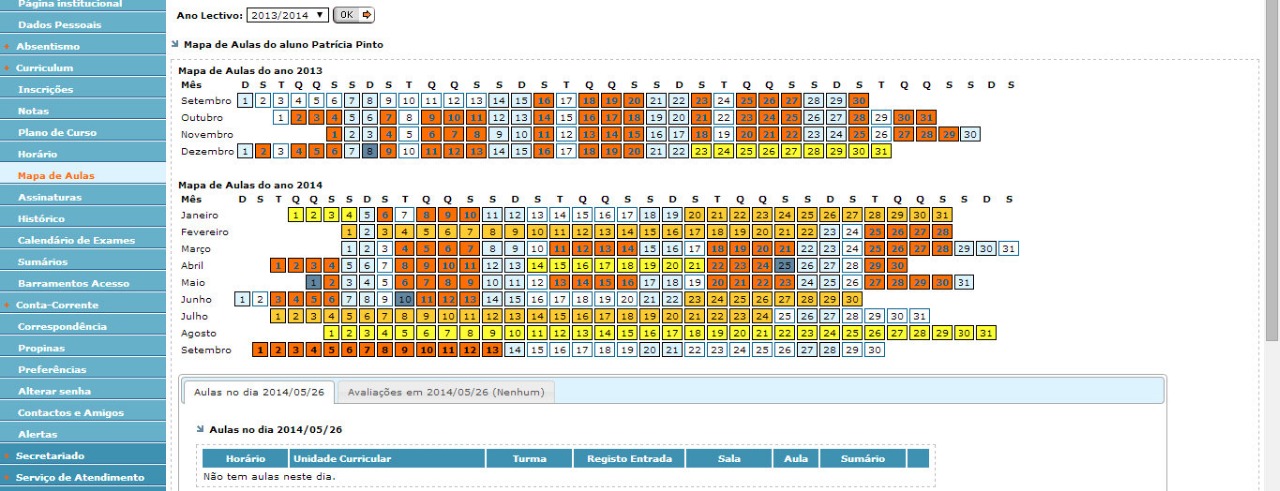The image size is (1280, 491).
Task: Open Sumários in the sidebar
Action: click(42, 262)
